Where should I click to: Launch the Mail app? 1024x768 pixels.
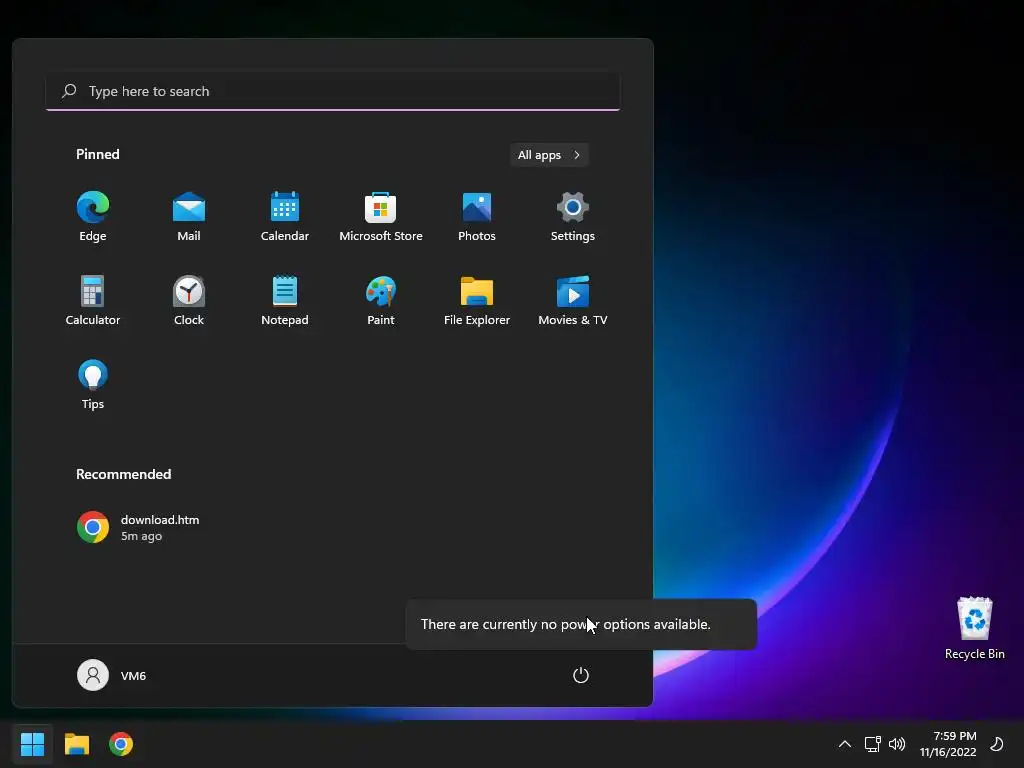tap(189, 217)
